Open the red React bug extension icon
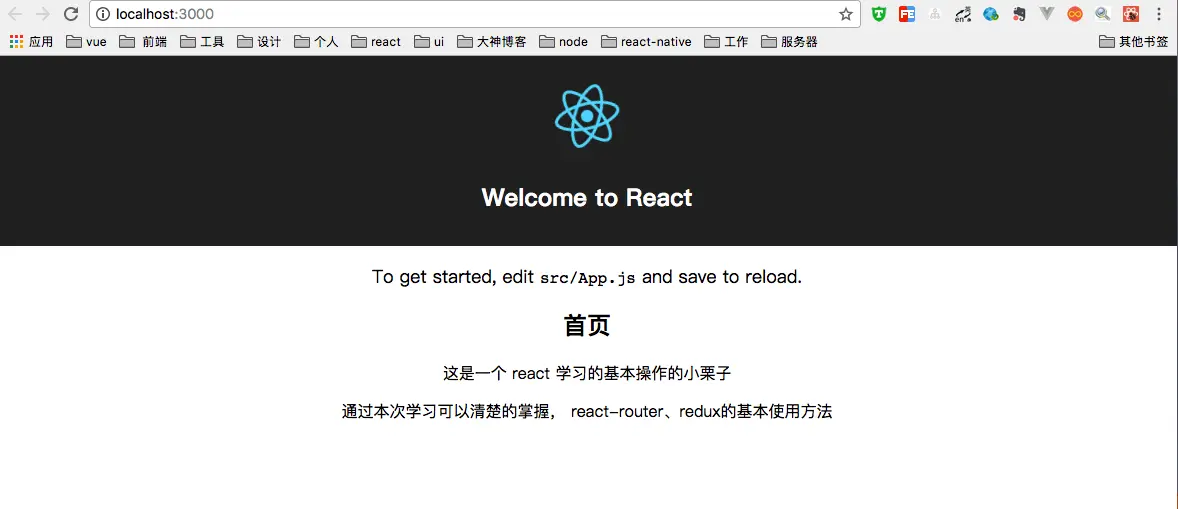This screenshot has height=509, width=1178. 1131,14
